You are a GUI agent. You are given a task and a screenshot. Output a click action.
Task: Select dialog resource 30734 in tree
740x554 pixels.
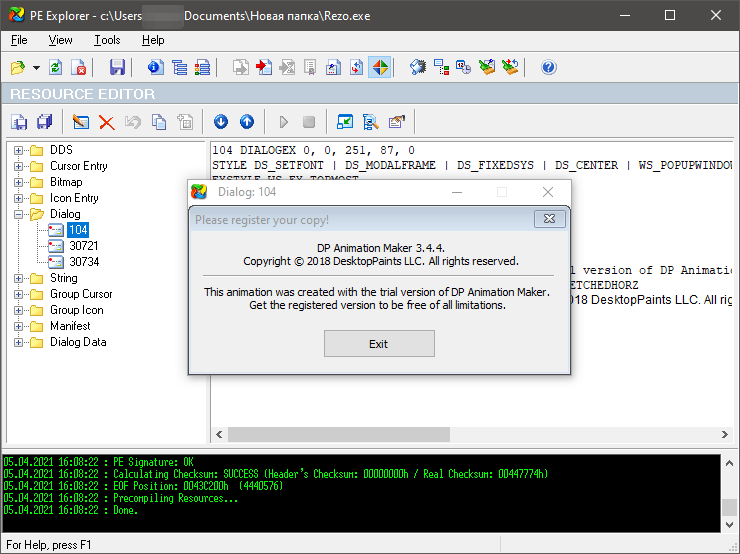coord(84,262)
